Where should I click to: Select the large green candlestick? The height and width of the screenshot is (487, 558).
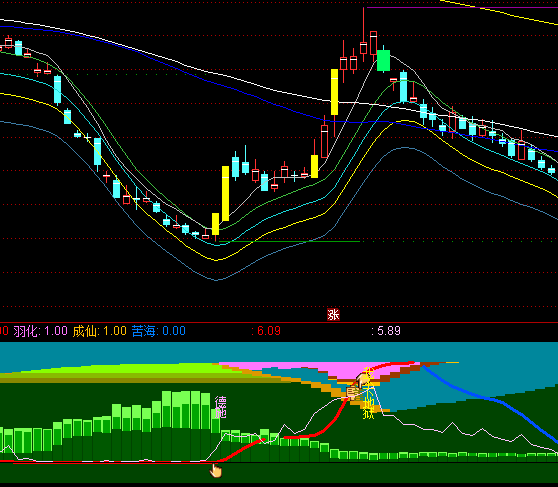coord(383,61)
